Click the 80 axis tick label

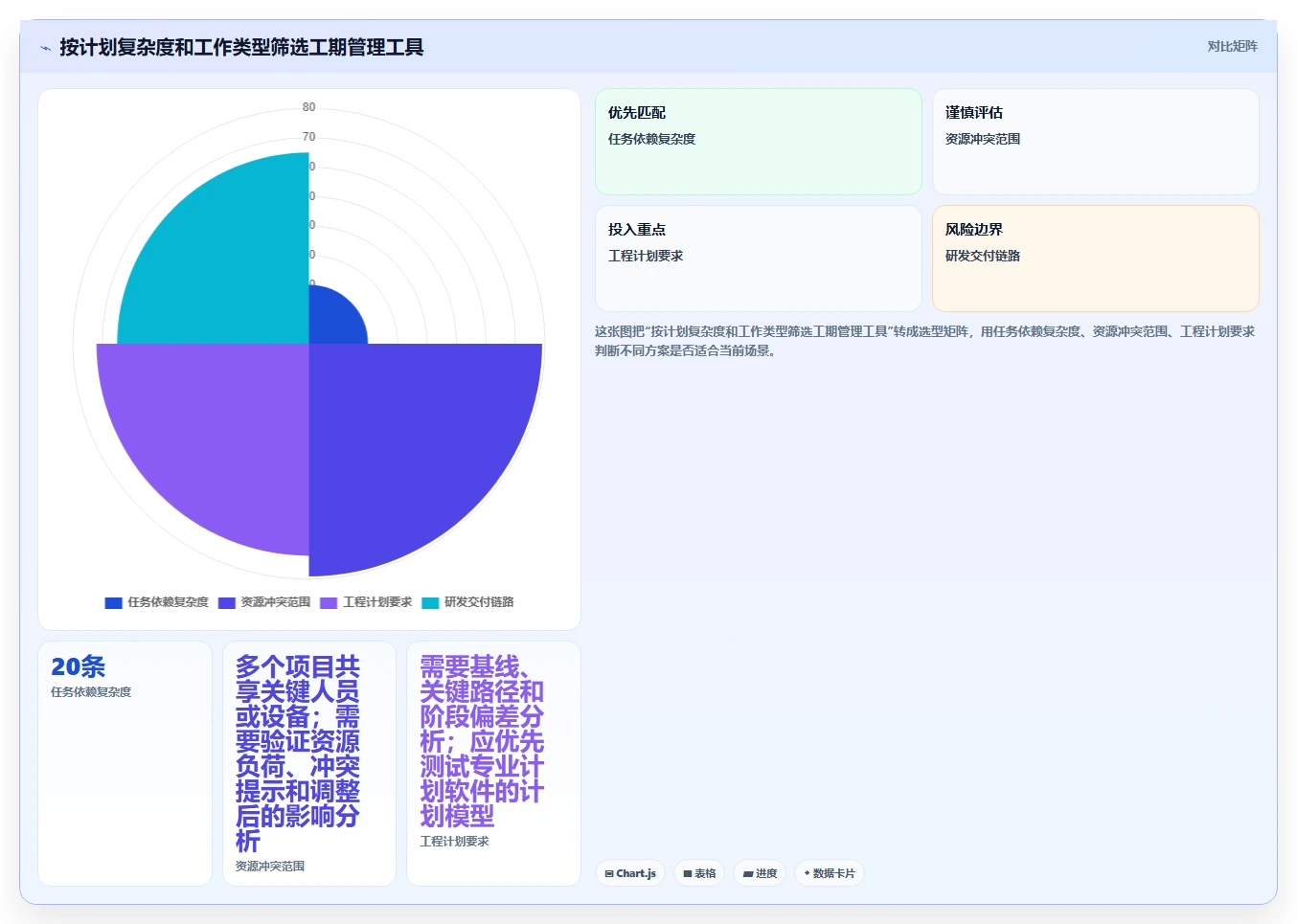click(x=308, y=107)
